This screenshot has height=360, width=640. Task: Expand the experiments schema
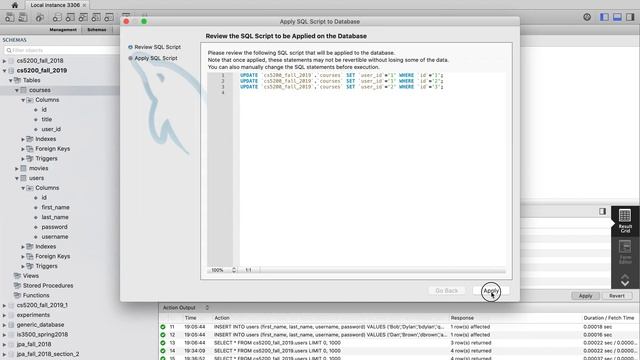[4, 315]
